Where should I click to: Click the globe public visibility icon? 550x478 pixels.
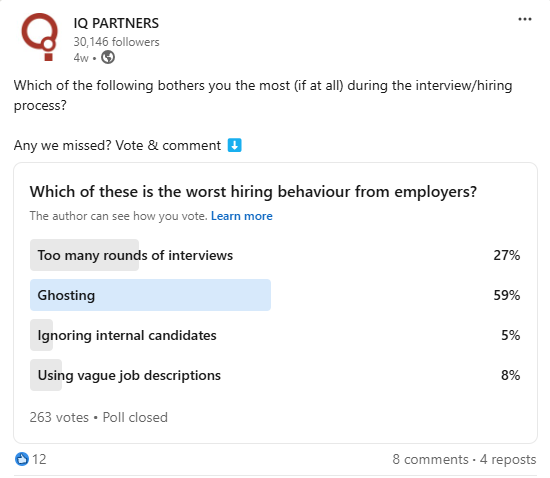[x=108, y=57]
